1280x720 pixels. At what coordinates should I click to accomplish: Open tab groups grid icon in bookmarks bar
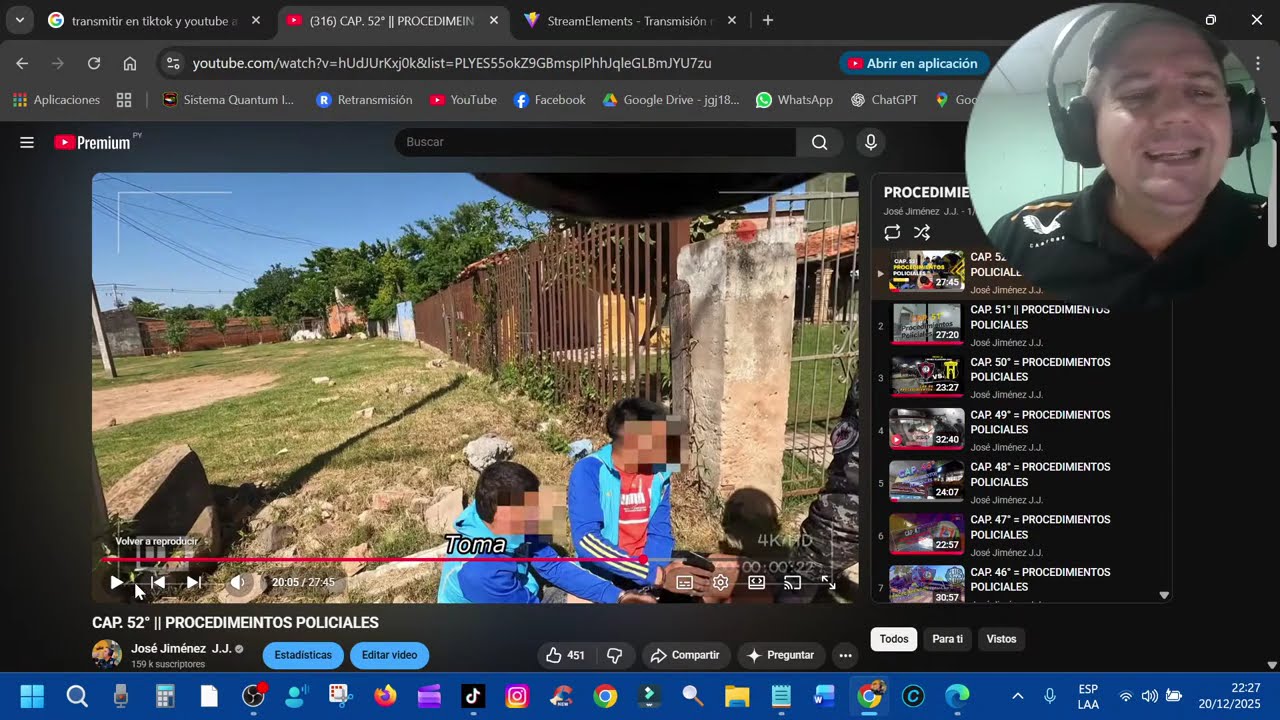pyautogui.click(x=124, y=100)
